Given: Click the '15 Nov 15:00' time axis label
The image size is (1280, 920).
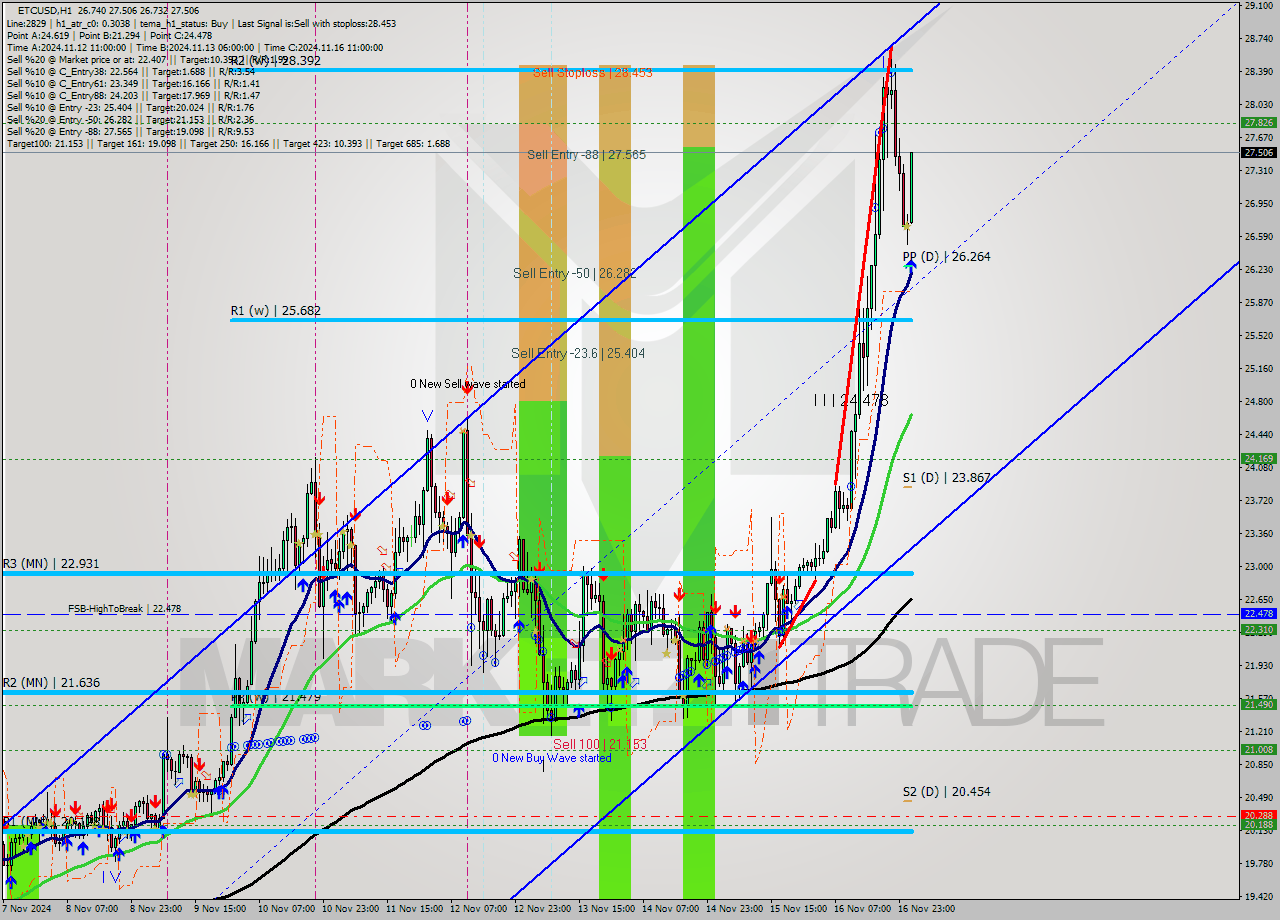Looking at the screenshot, I should click(797, 909).
